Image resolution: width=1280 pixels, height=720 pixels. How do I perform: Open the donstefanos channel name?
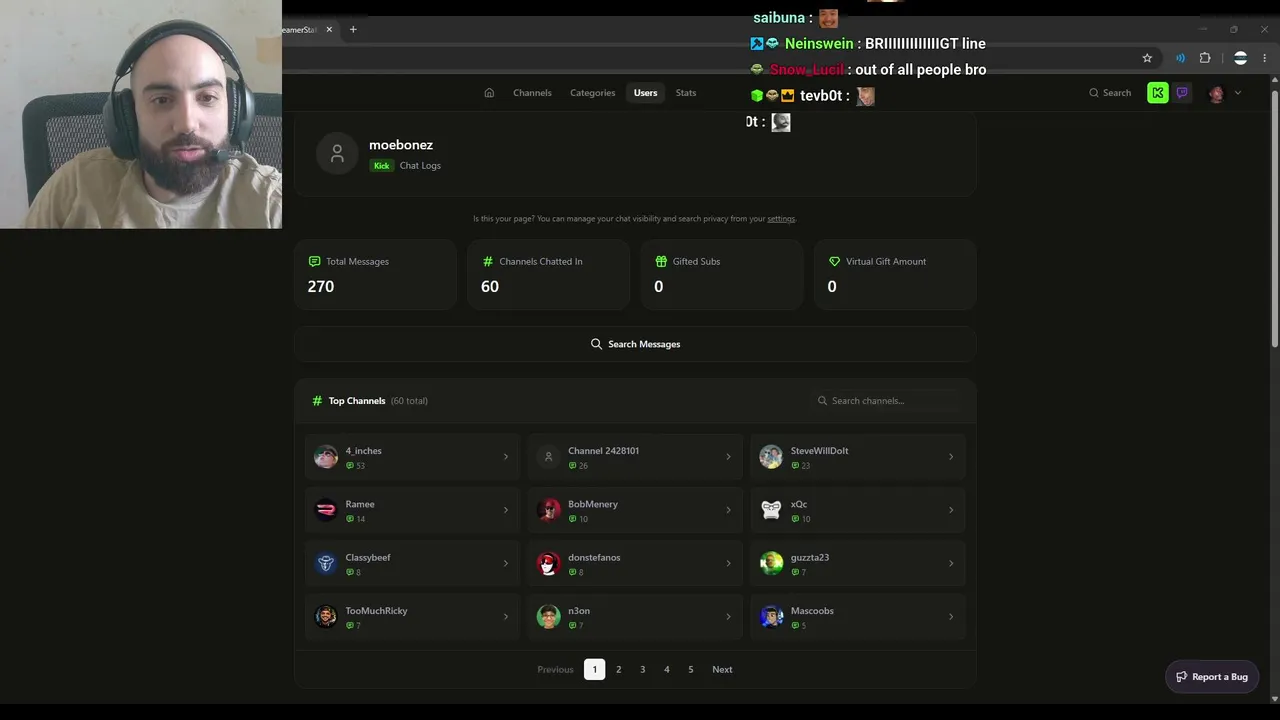pyautogui.click(x=594, y=558)
